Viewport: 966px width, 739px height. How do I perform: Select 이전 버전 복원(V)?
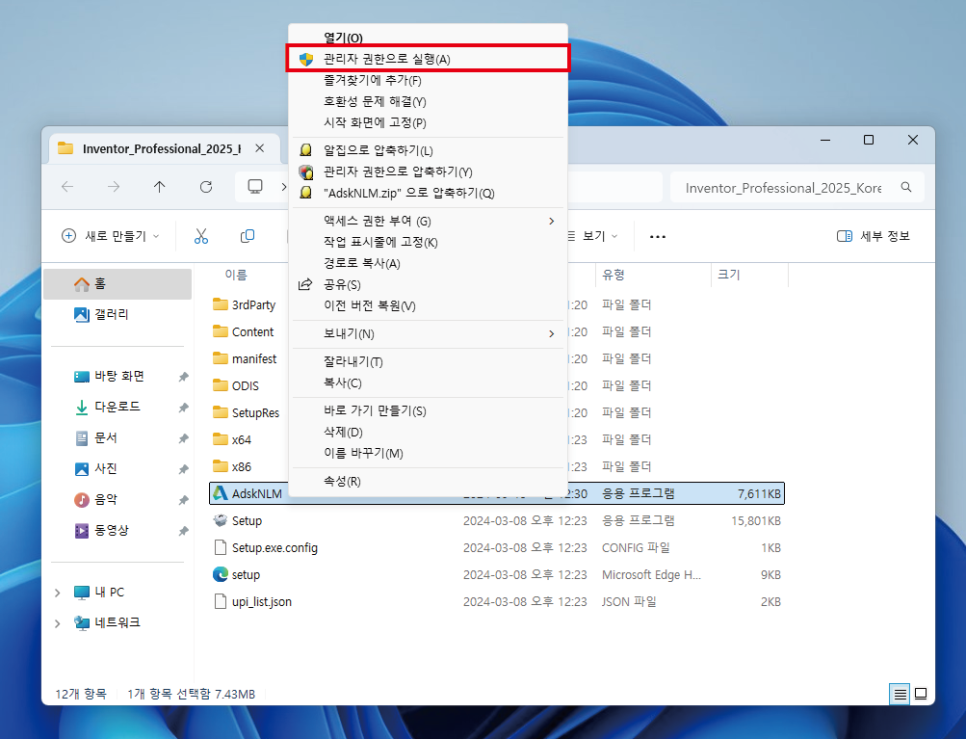coord(428,305)
